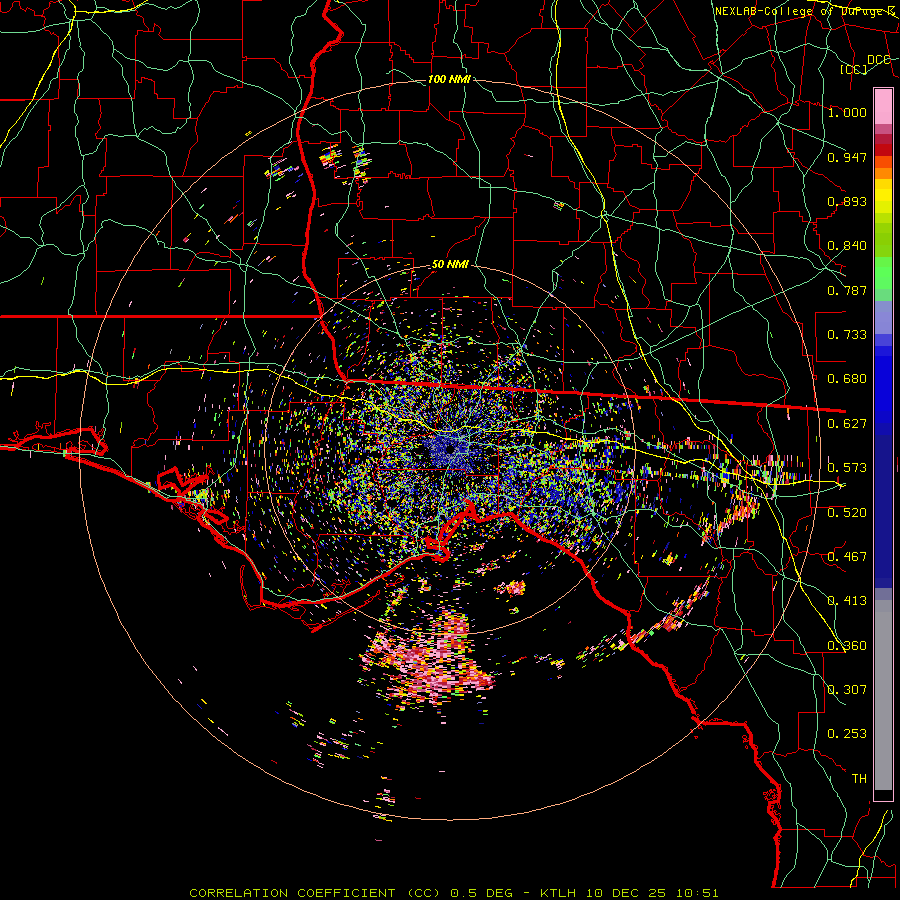The width and height of the screenshot is (900, 900).
Task: Click the 'TH' threshold label on the scale
Action: (x=859, y=779)
